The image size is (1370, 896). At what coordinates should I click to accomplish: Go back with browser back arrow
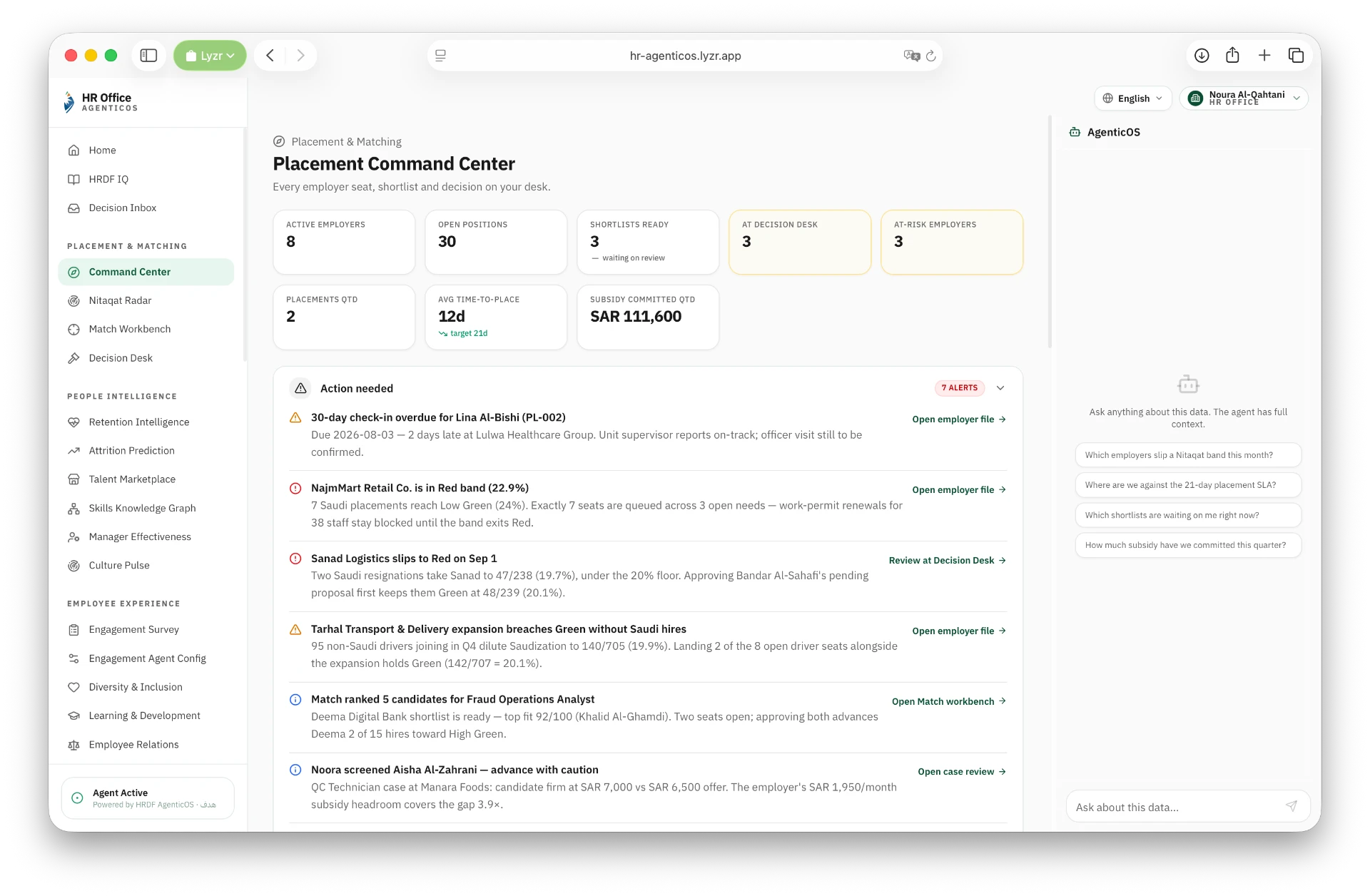click(270, 56)
